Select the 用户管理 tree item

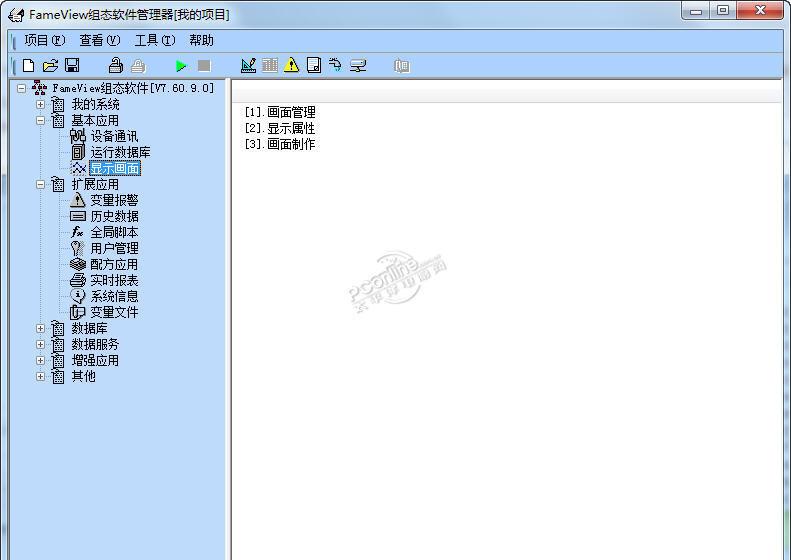115,248
